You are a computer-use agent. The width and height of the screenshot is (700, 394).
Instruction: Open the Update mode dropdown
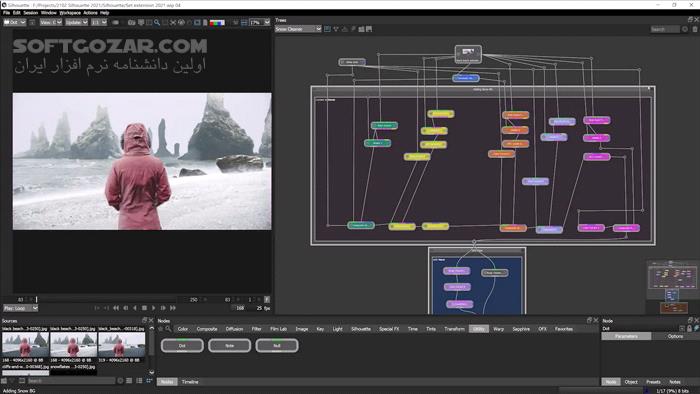click(x=76, y=22)
